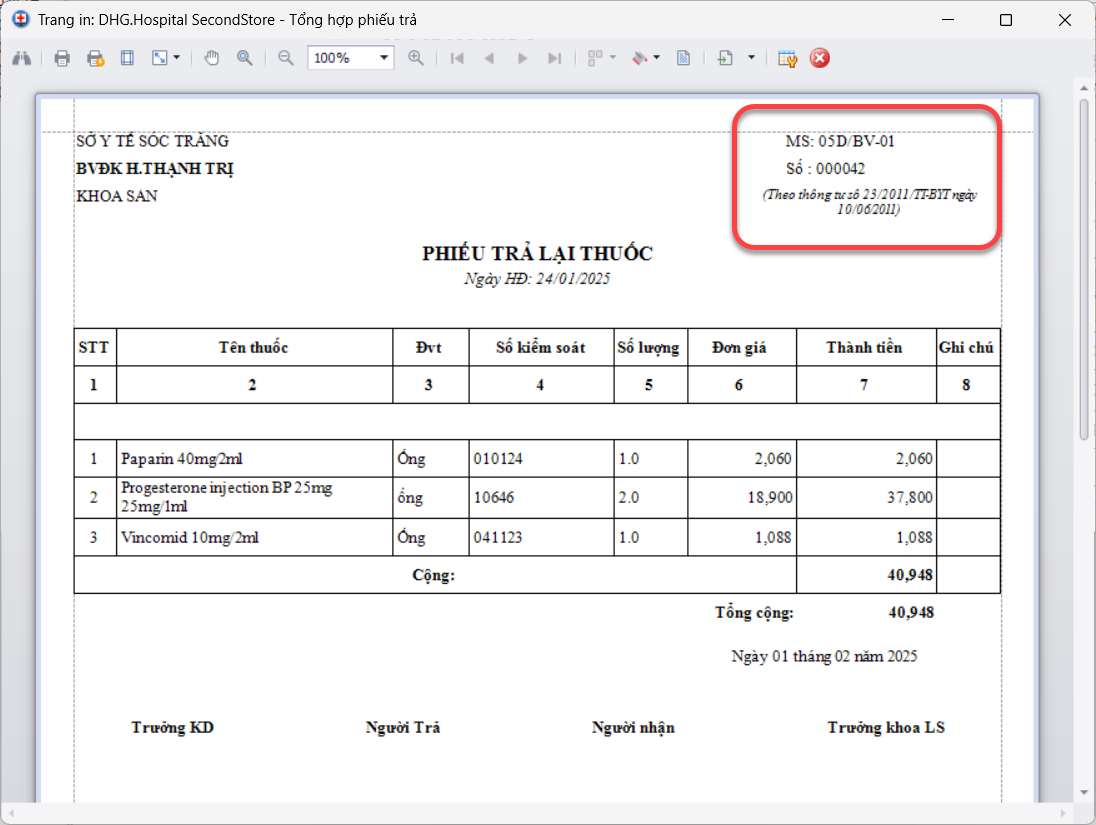Image resolution: width=1096 pixels, height=825 pixels.
Task: Click the vertical scrollbar thumb
Action: click(x=1083, y=269)
